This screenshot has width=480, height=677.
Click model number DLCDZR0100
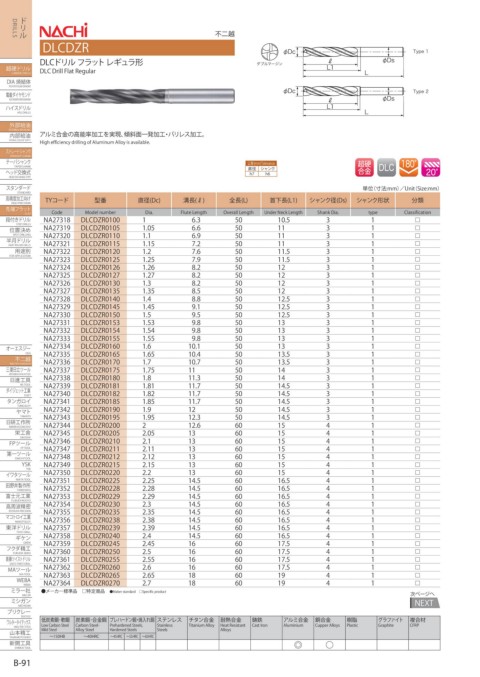coord(101,220)
